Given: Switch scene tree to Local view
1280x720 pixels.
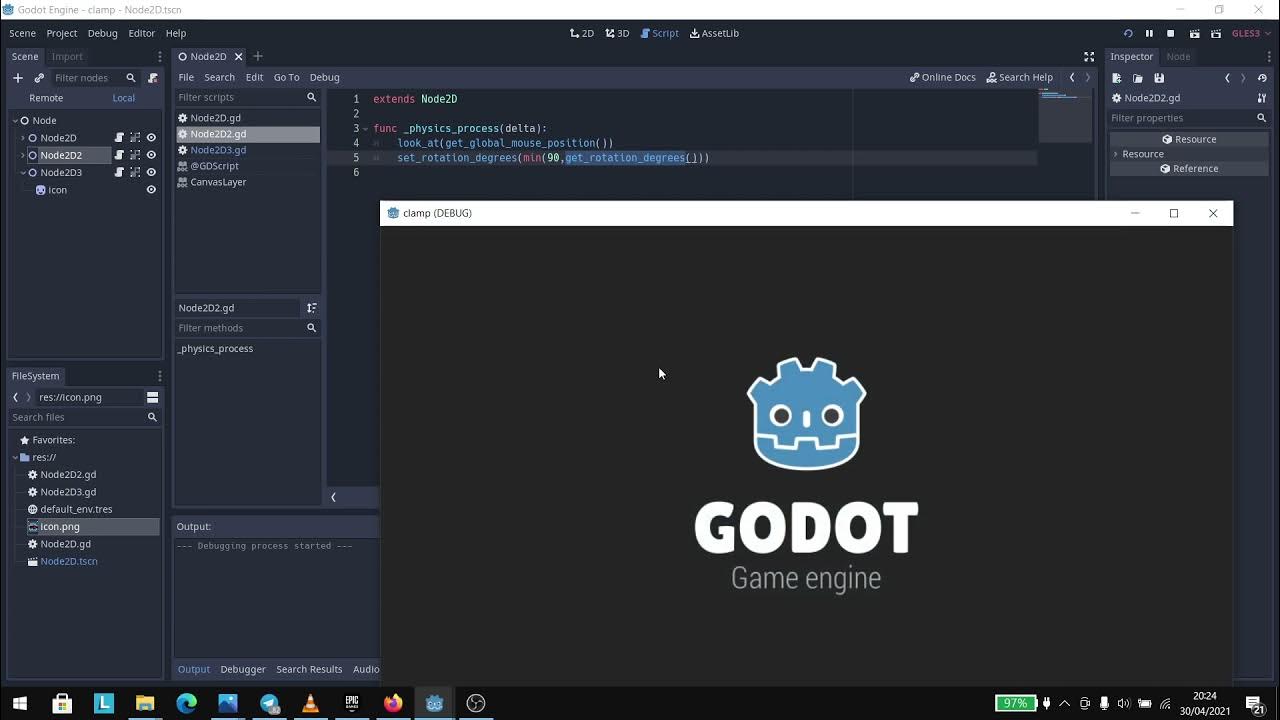Looking at the screenshot, I should click(124, 98).
